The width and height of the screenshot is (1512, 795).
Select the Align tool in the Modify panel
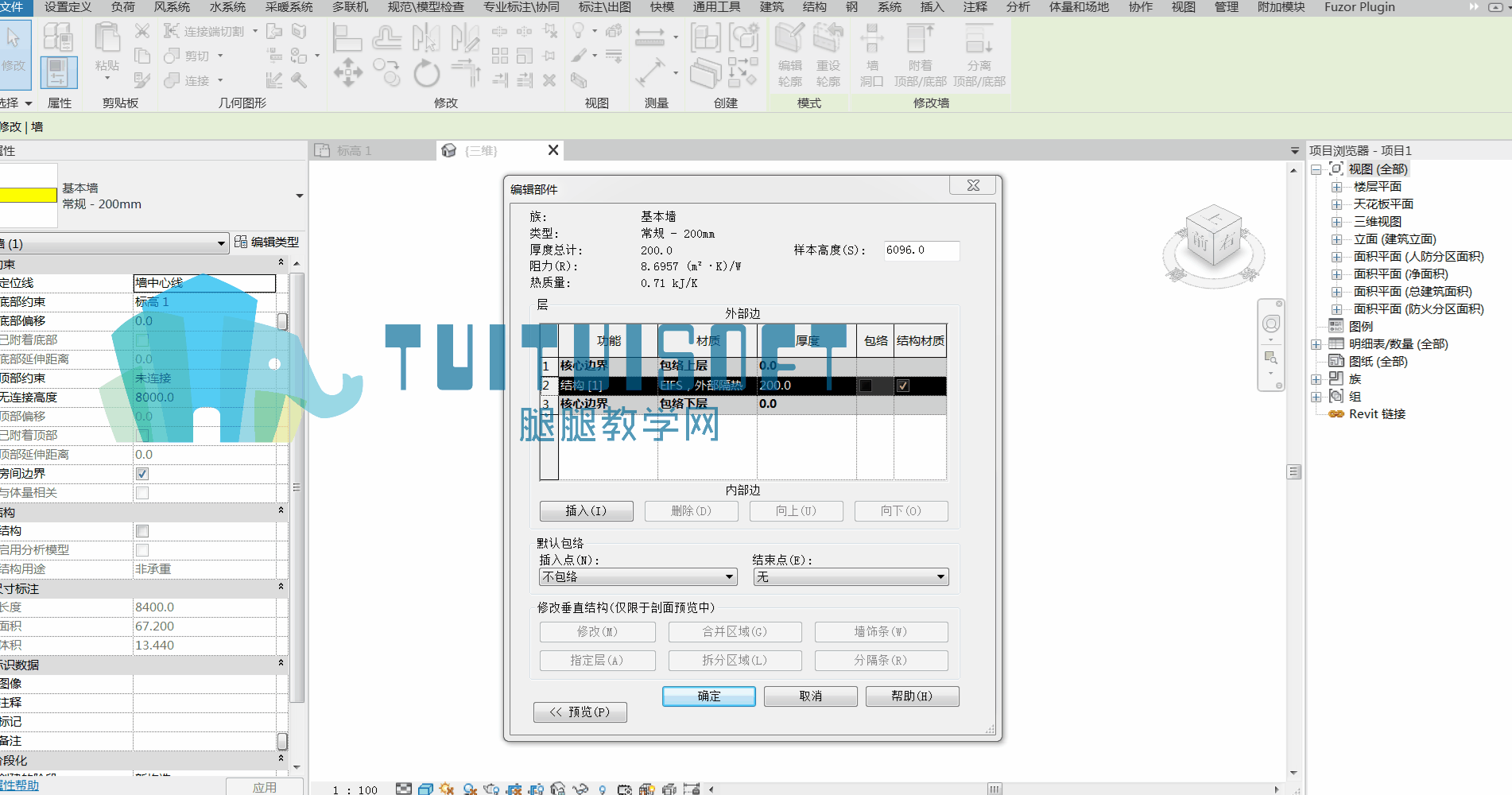click(x=347, y=37)
